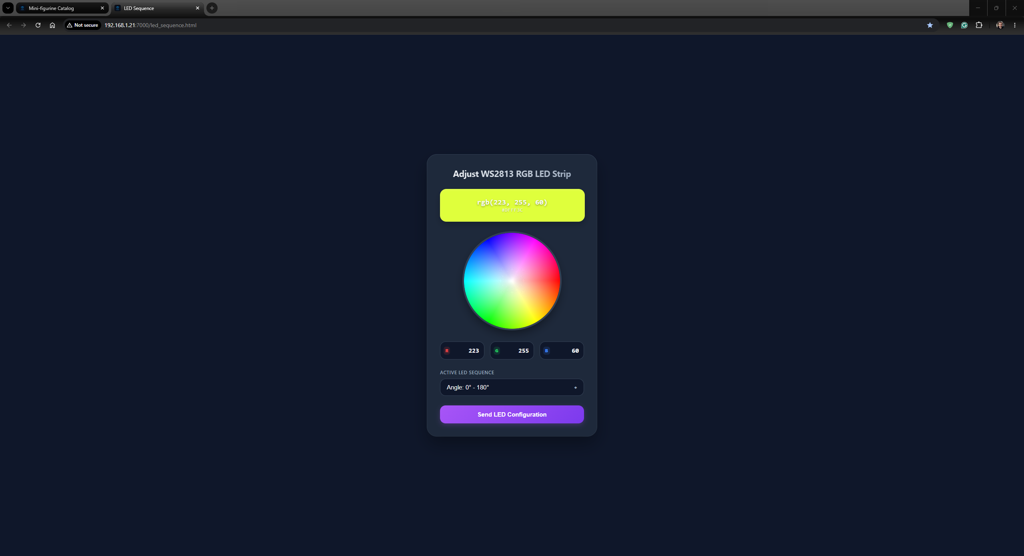This screenshot has width=1024, height=556.
Task: Minimize the browser window
Action: [x=978, y=8]
